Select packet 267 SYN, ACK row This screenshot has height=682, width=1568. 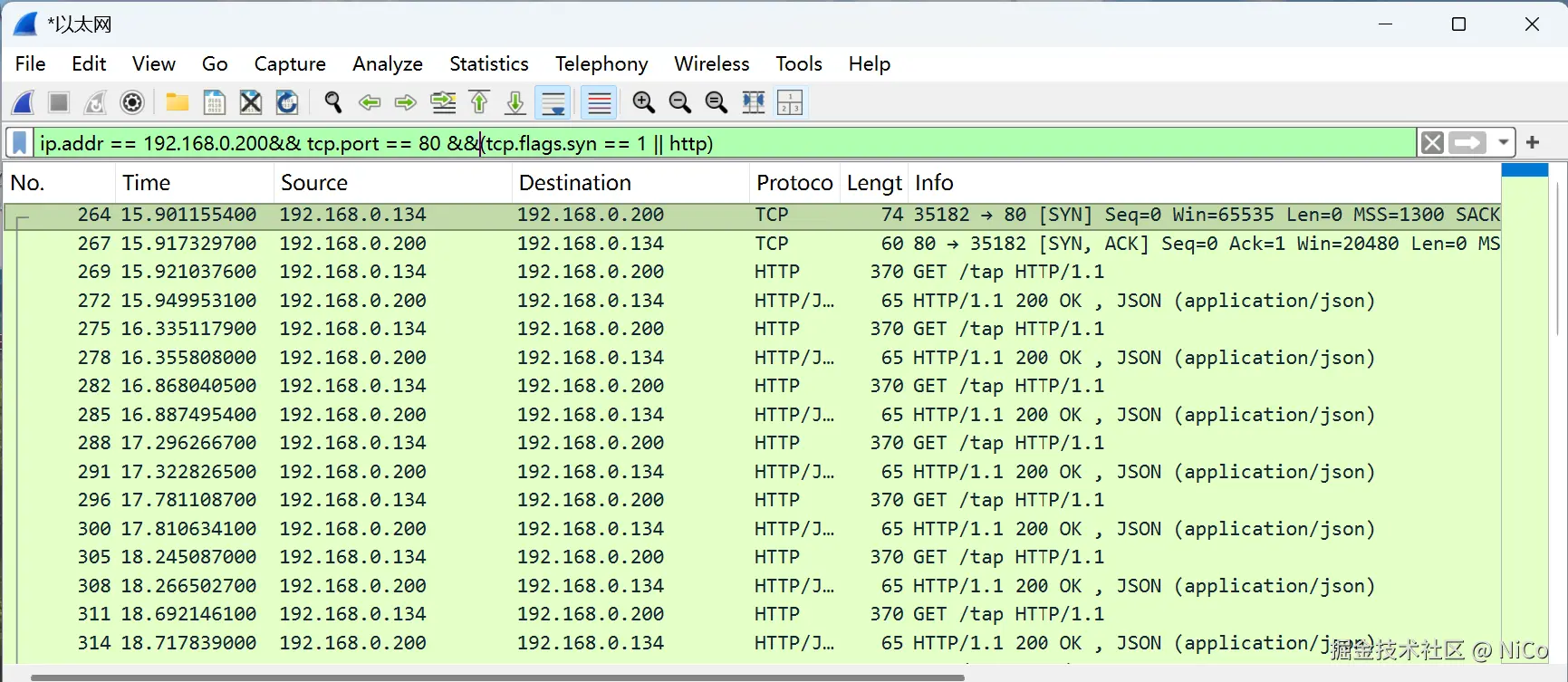(752, 244)
